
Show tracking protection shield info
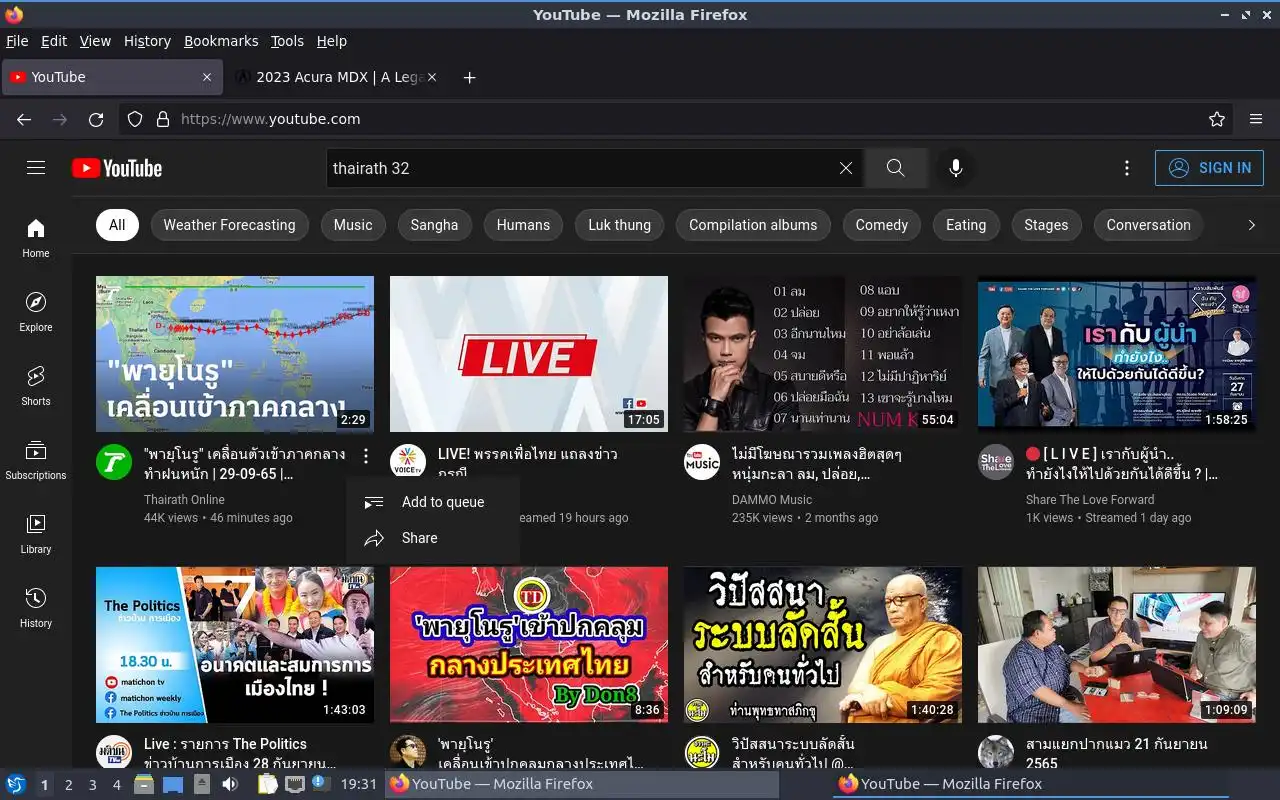(x=135, y=119)
